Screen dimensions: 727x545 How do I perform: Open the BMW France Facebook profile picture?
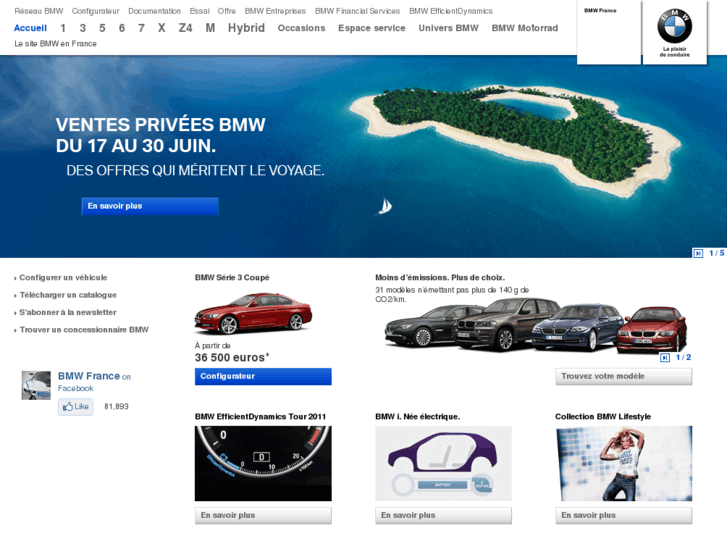(36, 385)
